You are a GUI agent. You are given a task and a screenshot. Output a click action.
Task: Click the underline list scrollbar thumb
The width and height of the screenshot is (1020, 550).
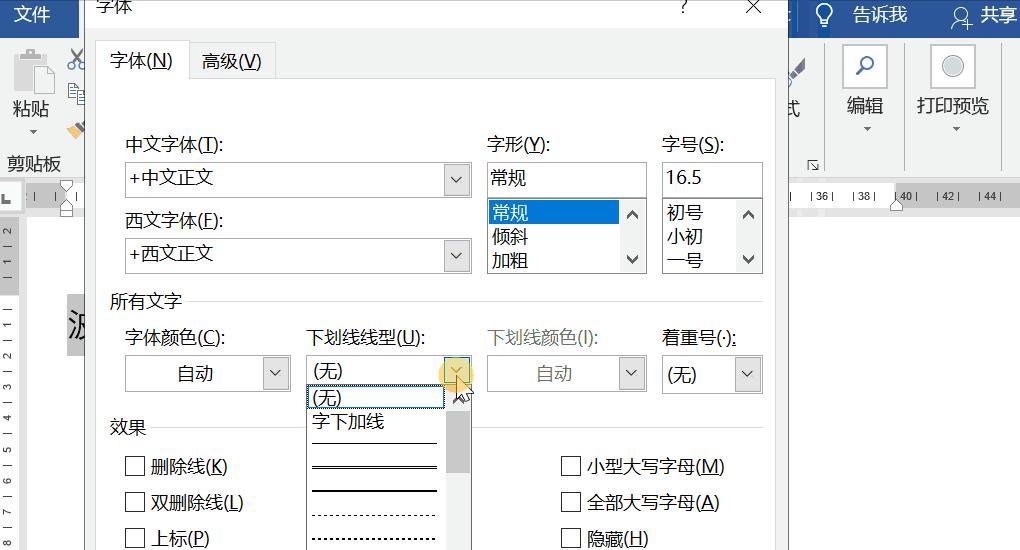tap(458, 441)
